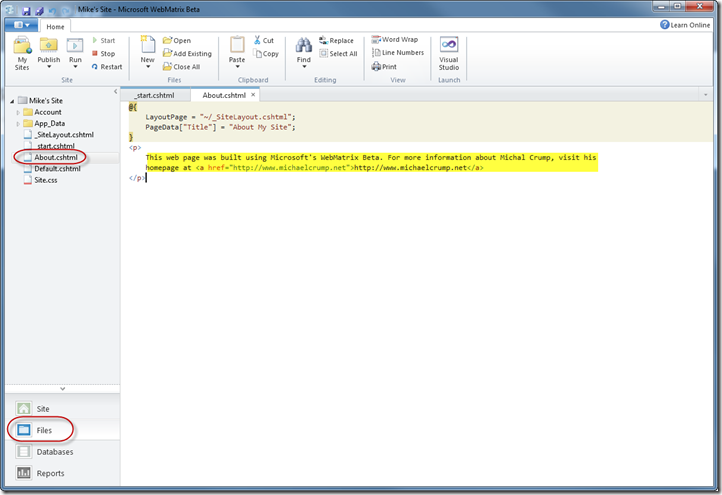Viewport: 722px width, 495px height.
Task: Open the Publish dropdown arrow
Action: (x=49, y=67)
